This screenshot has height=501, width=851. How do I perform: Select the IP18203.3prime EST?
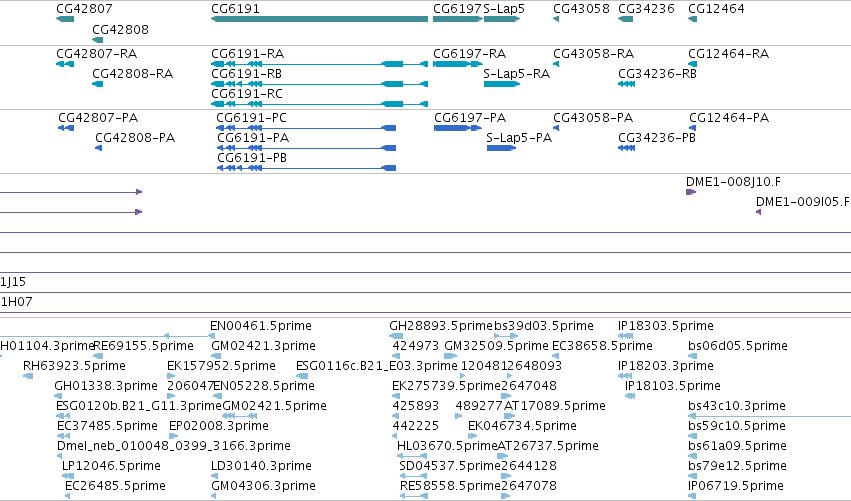click(x=625, y=376)
